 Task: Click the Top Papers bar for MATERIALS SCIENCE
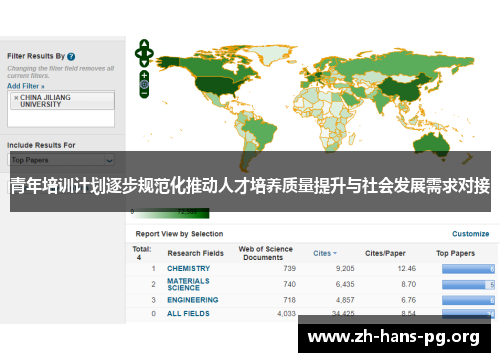(x=468, y=285)
